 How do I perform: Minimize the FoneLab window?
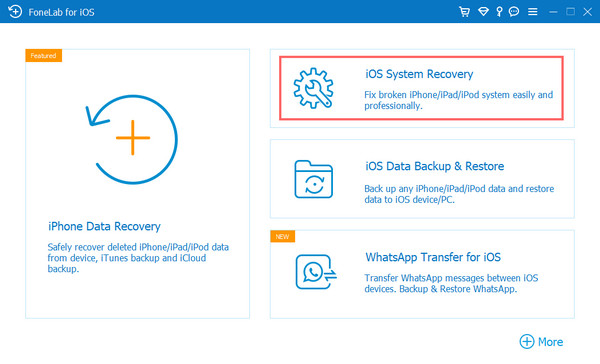click(553, 12)
